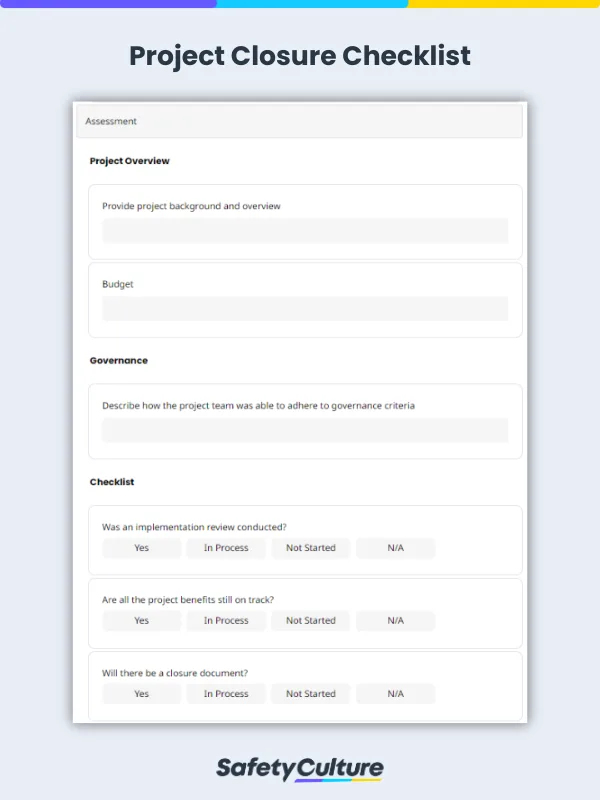Select the Checklist section heading

(x=111, y=482)
